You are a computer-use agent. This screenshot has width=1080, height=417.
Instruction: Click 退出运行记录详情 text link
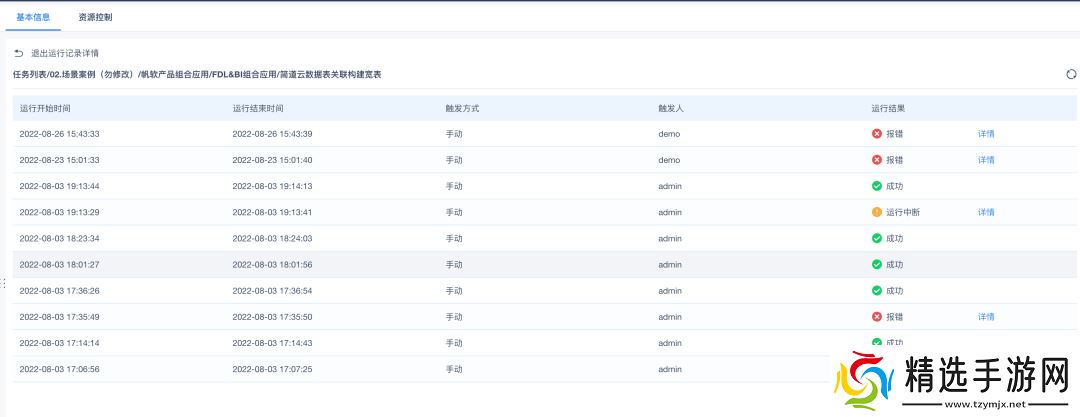click(x=64, y=53)
